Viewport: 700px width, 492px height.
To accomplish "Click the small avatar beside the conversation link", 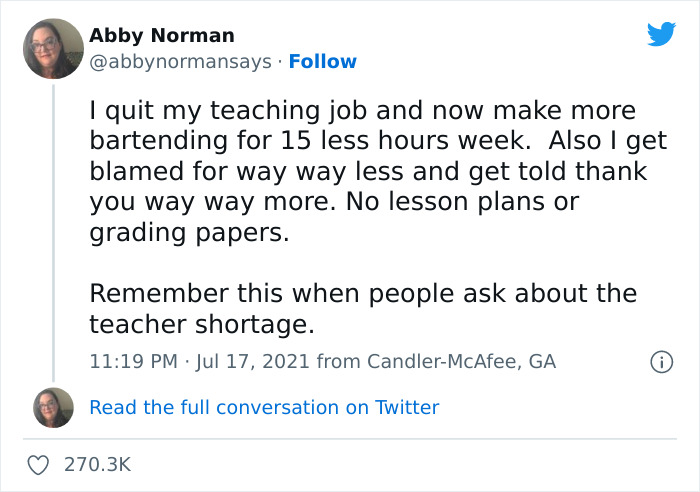I will (x=53, y=407).
